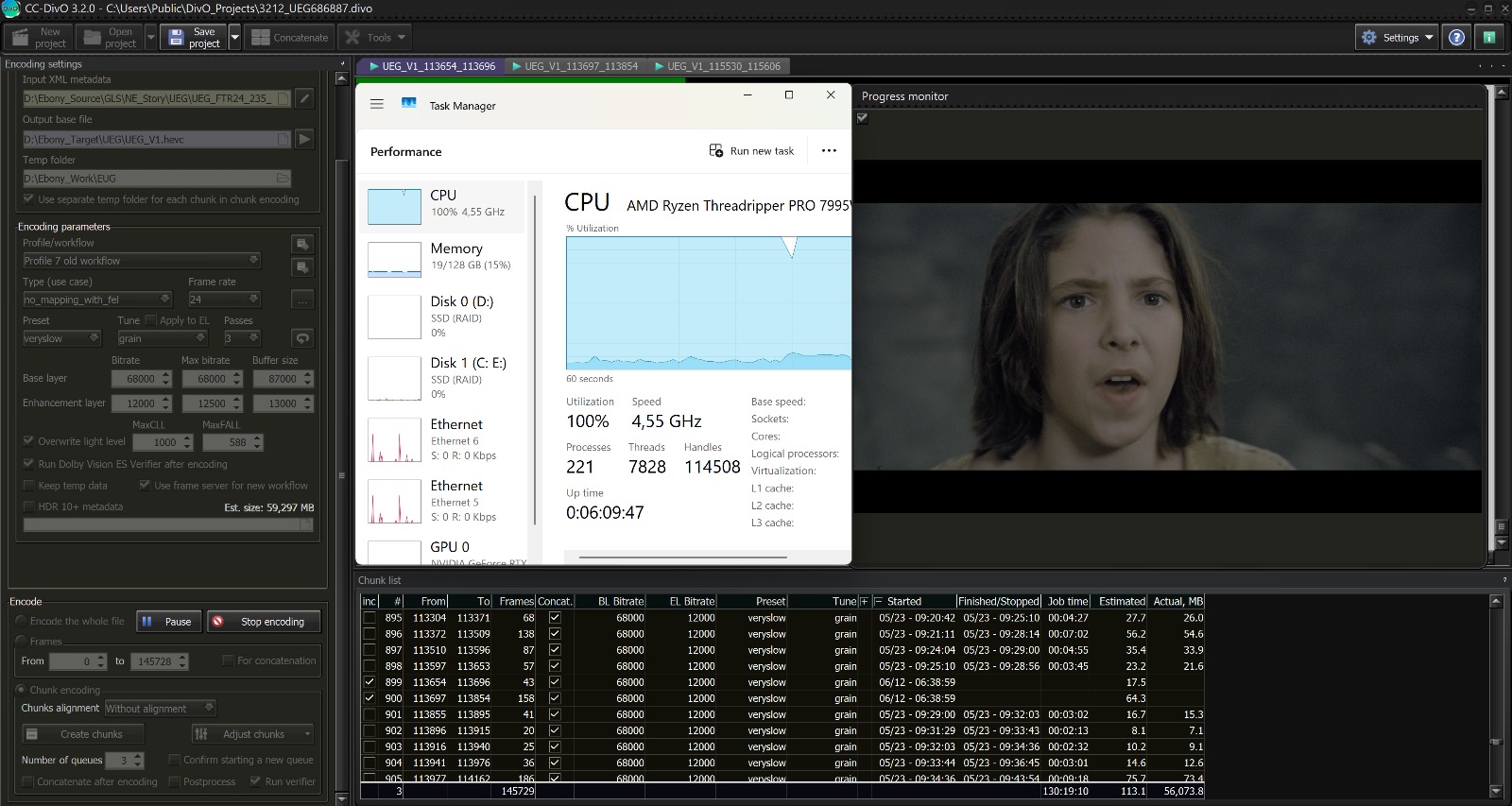Click the Run new task icon

coord(716,151)
